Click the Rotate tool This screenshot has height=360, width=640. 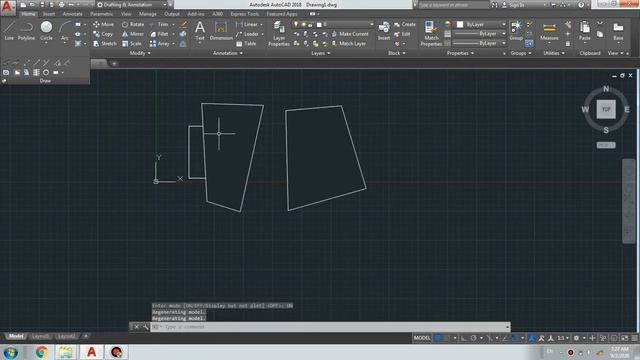133,24
